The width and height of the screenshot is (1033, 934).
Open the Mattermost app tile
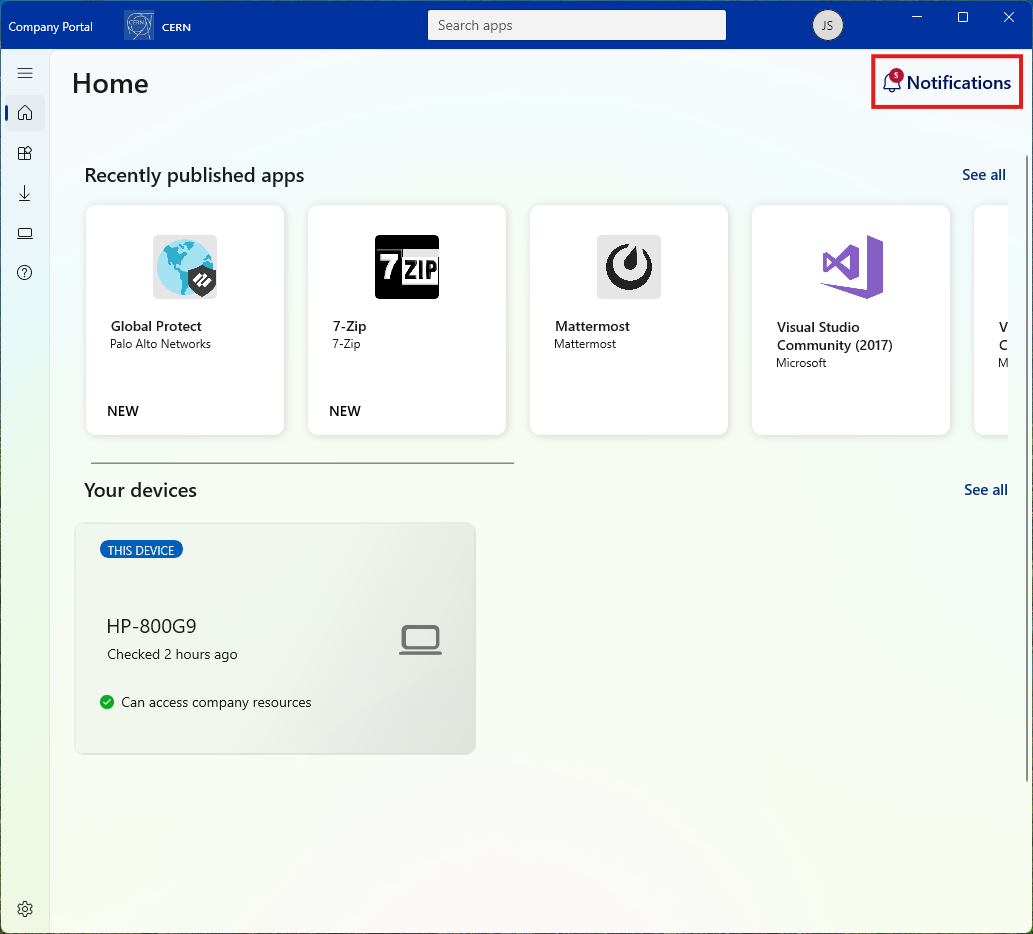629,320
